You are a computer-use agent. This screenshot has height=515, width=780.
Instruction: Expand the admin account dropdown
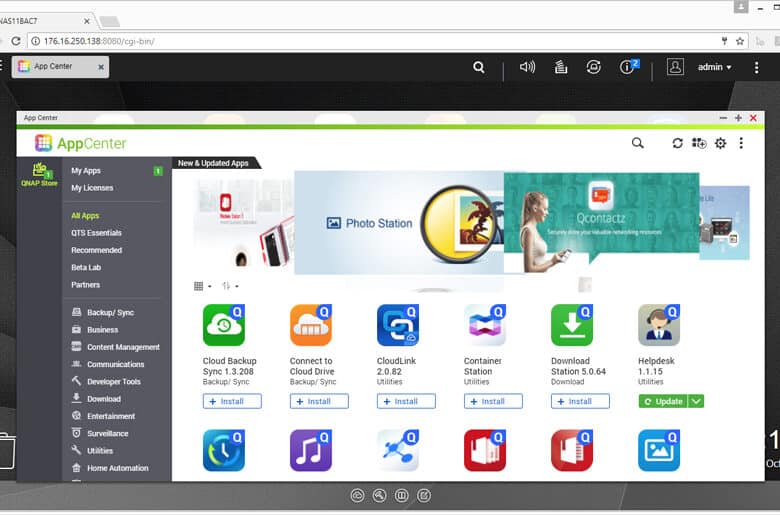[x=714, y=67]
